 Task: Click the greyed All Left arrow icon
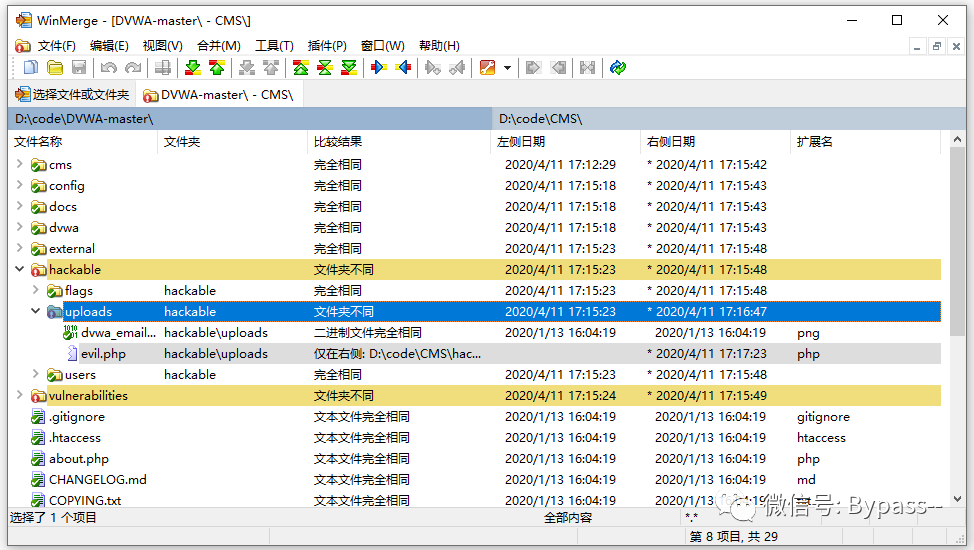[x=558, y=67]
